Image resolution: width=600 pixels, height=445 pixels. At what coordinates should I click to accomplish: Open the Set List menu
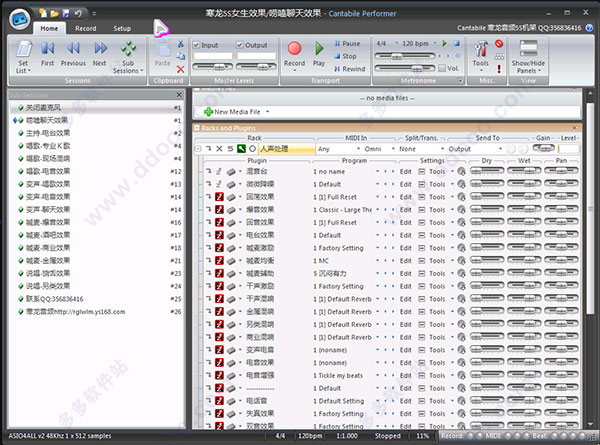pyautogui.click(x=23, y=57)
